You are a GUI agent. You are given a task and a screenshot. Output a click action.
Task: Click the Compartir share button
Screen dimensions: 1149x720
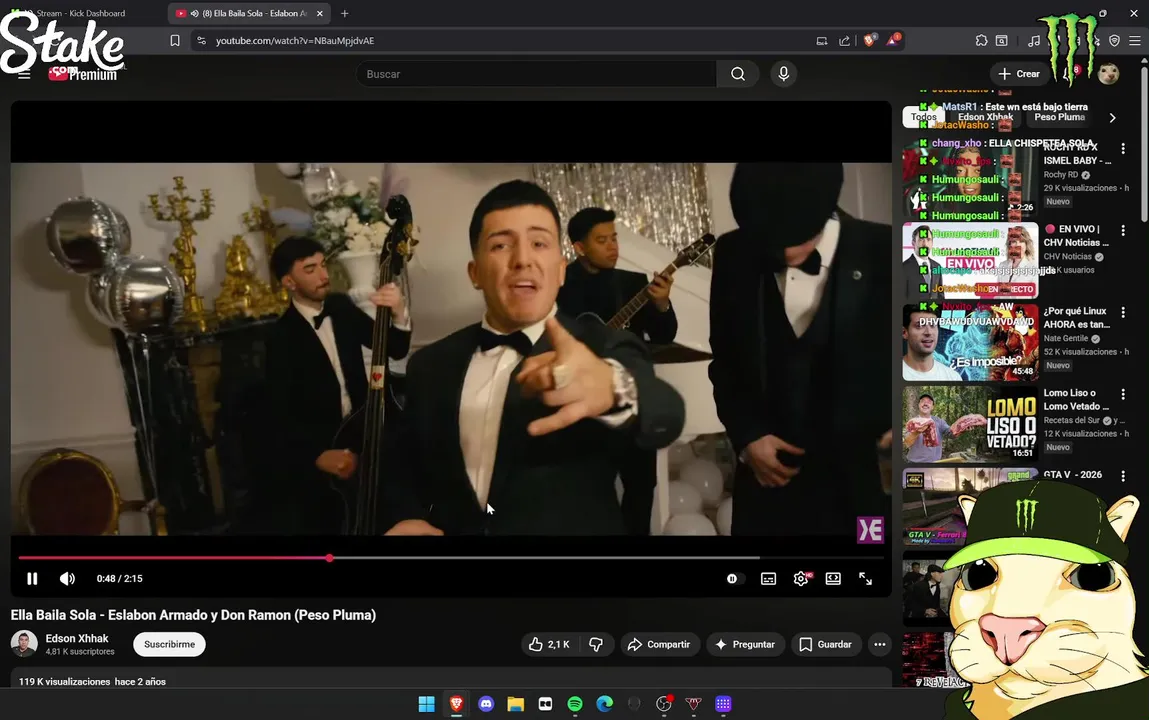660,645
